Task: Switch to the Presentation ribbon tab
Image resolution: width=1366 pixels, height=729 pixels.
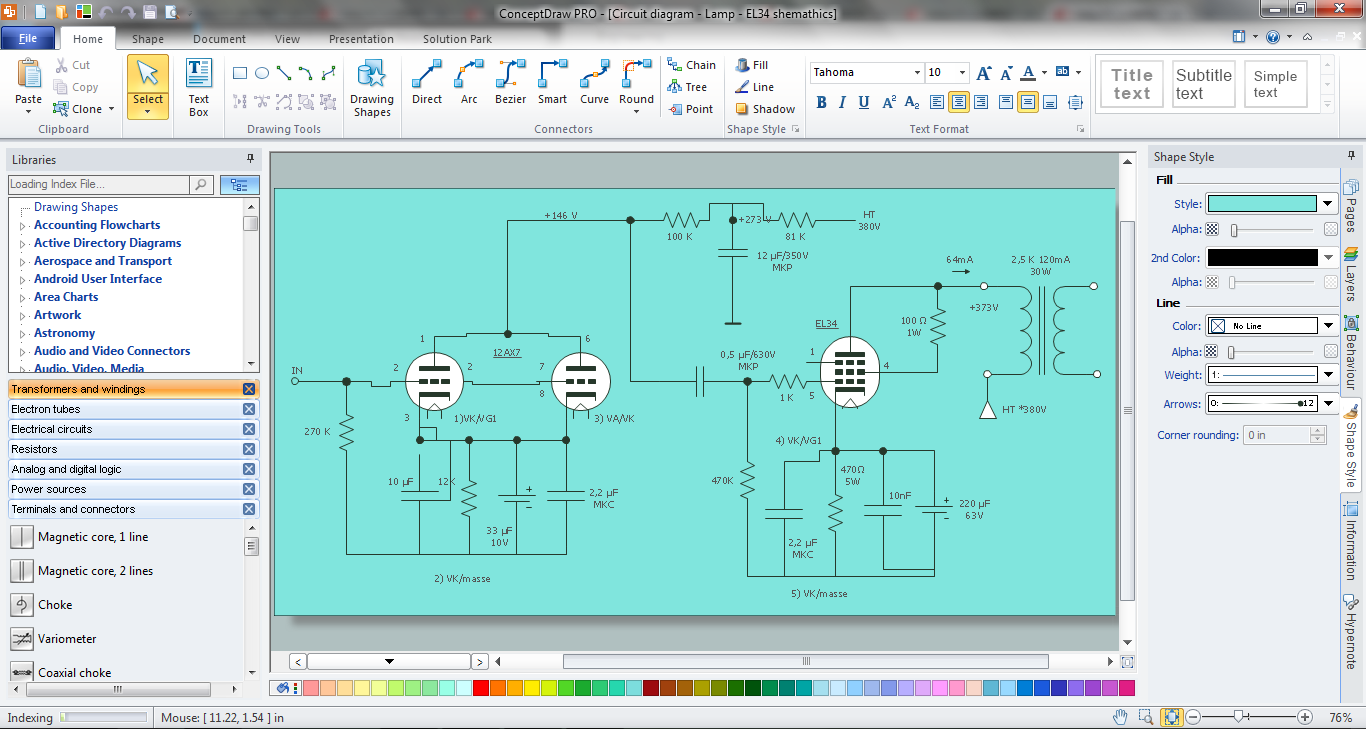Action: pos(361,39)
